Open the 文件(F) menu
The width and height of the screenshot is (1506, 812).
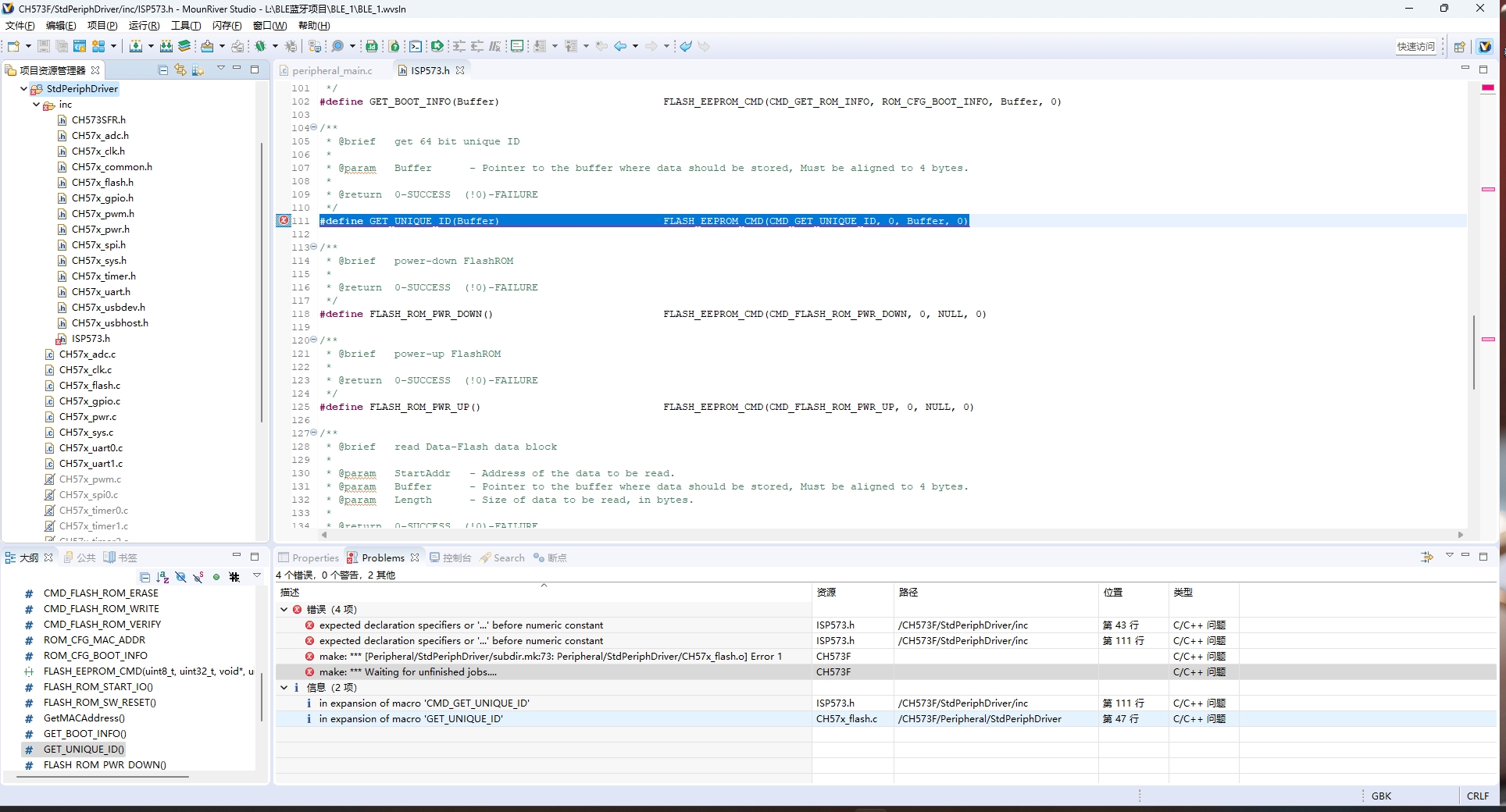(20, 26)
